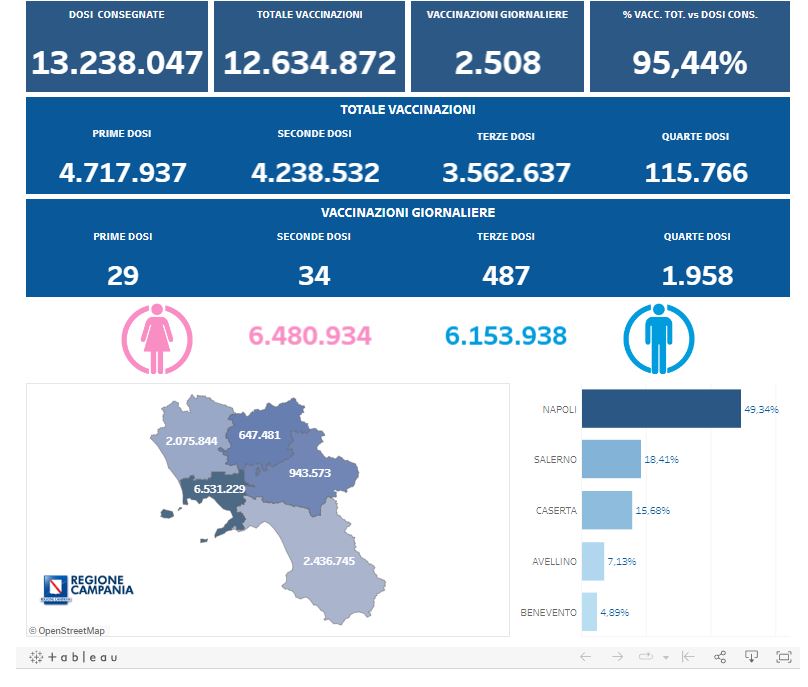Click the Regione Campania logo

point(88,589)
